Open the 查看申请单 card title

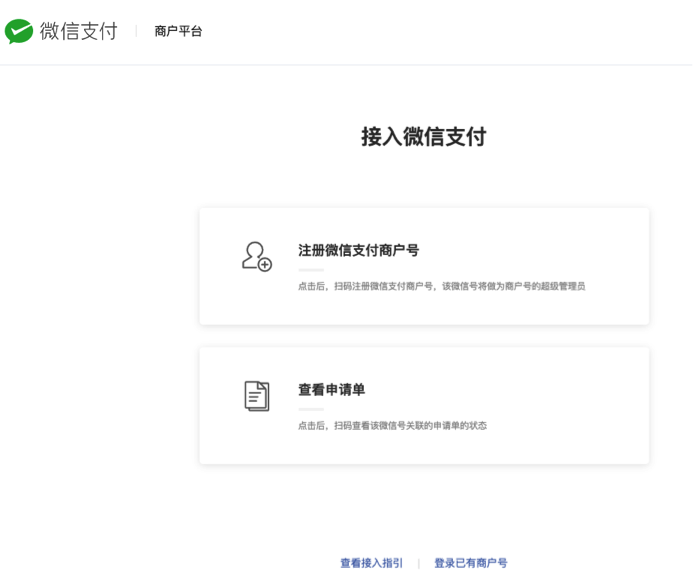[x=331, y=389]
